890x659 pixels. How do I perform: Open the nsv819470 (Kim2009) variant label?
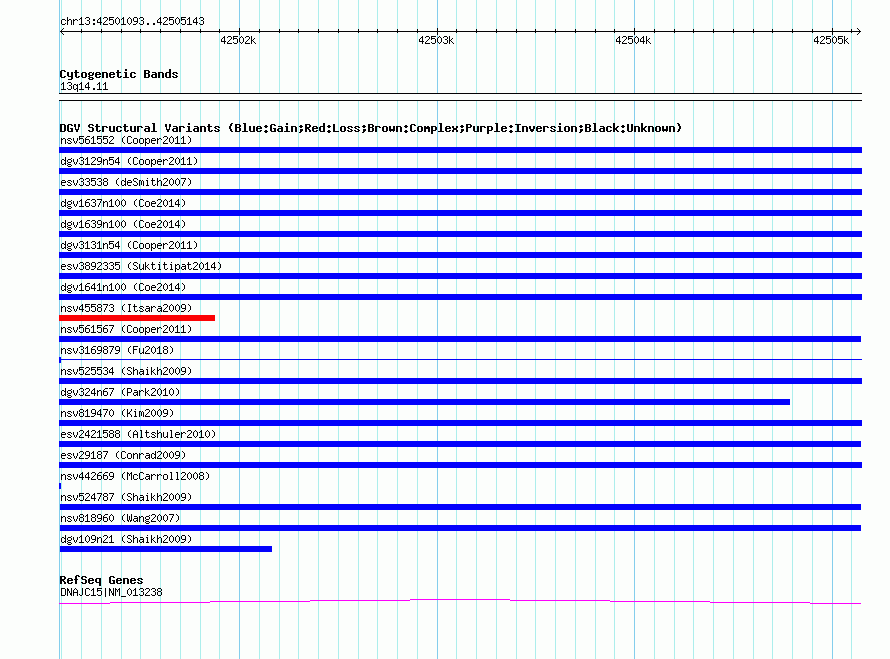click(x=117, y=413)
